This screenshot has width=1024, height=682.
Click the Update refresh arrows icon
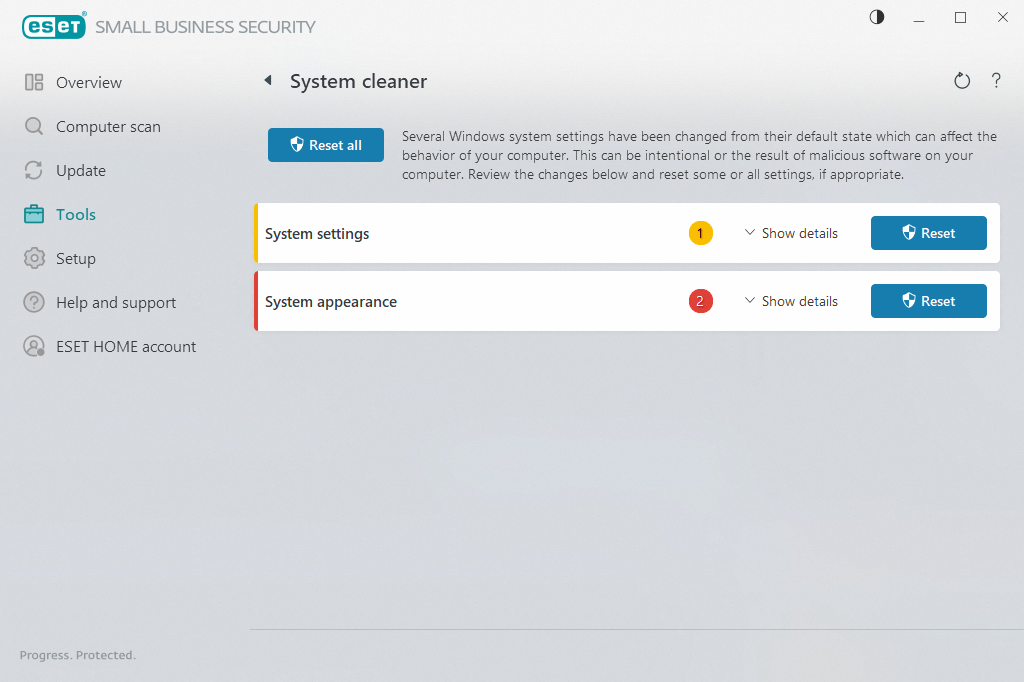[x=34, y=171]
